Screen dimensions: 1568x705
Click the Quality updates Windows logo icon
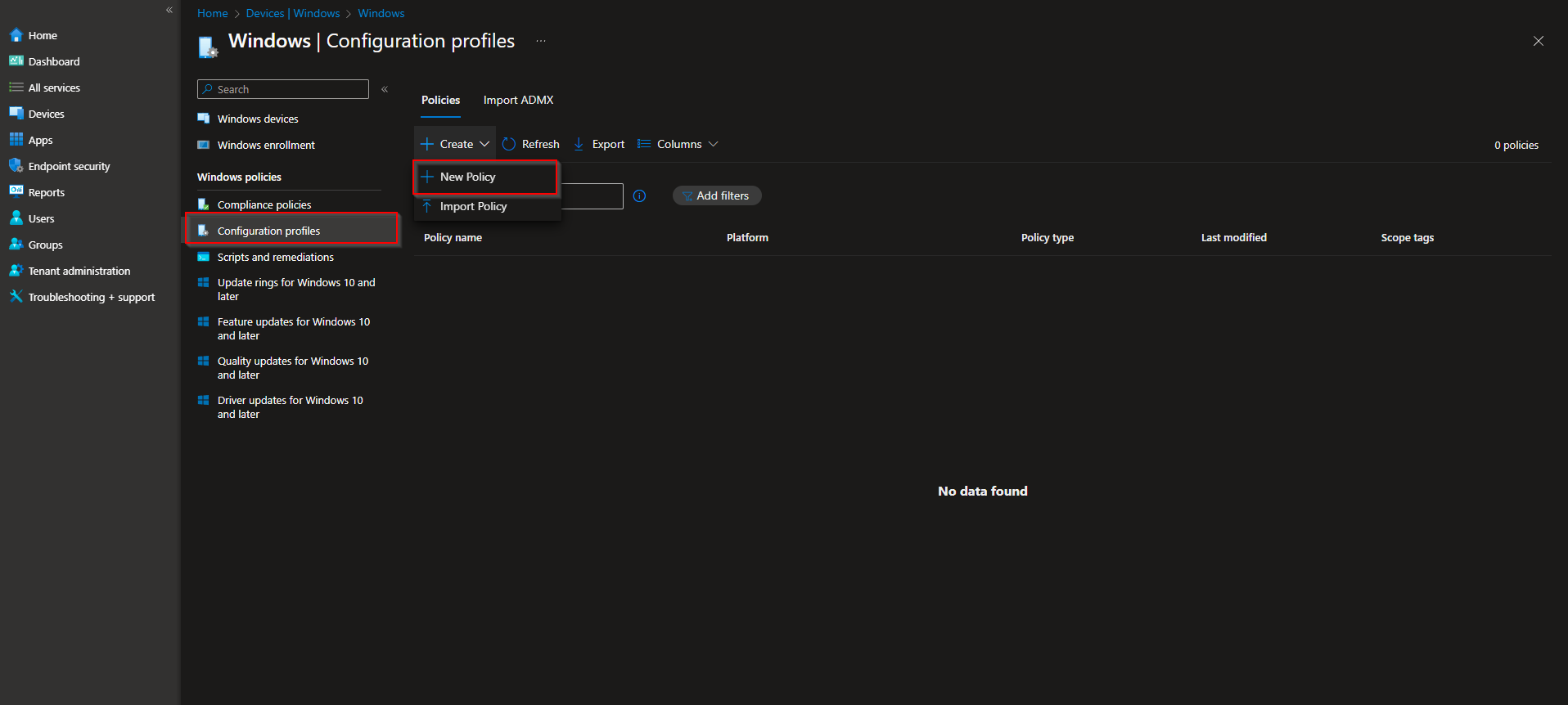click(204, 361)
